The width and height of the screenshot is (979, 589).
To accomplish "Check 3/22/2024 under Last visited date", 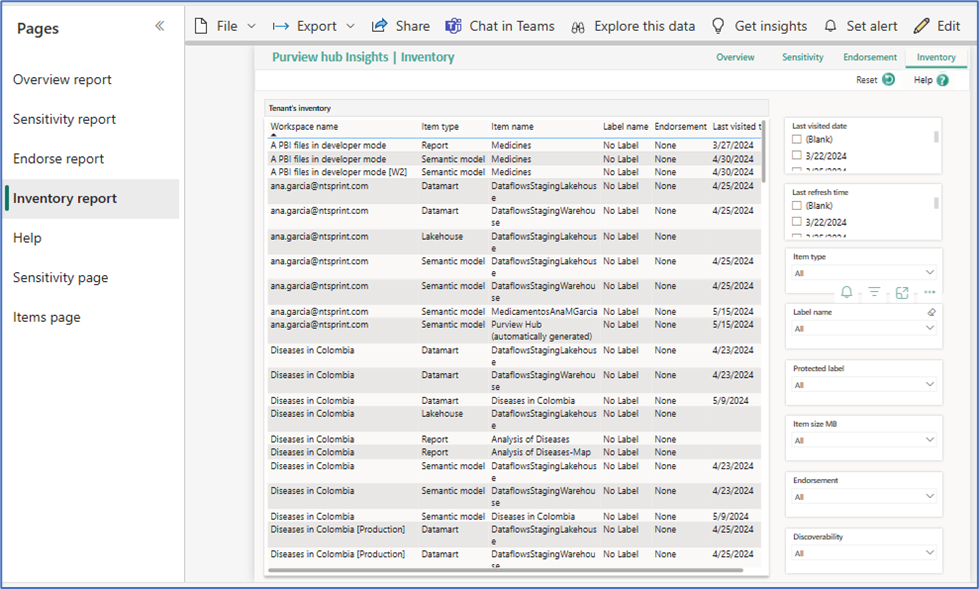I will 797,156.
